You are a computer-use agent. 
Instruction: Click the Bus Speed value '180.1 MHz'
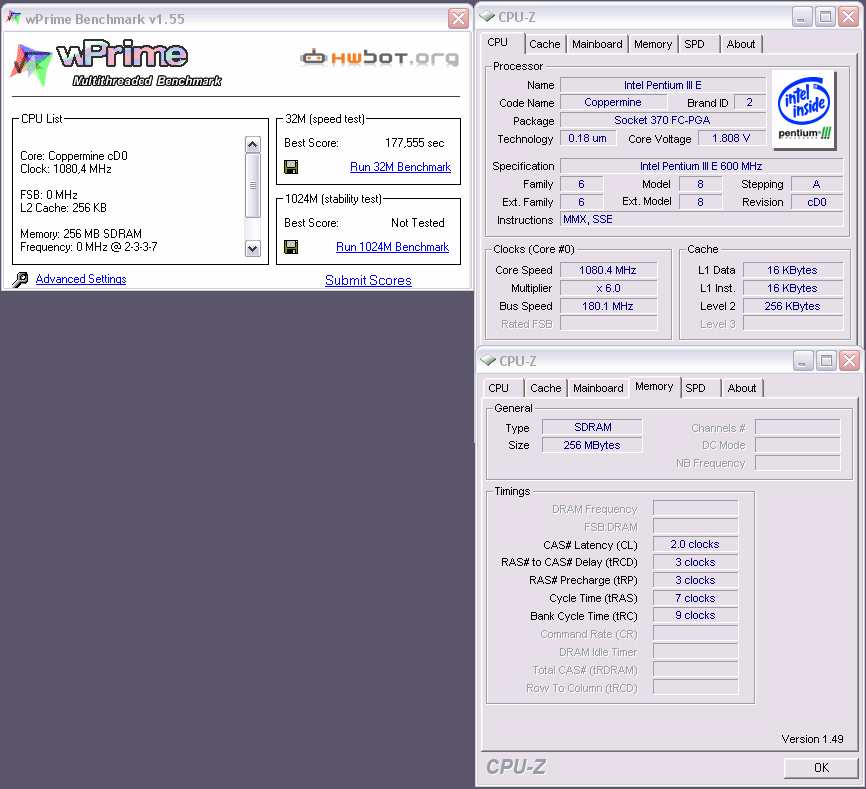[608, 306]
